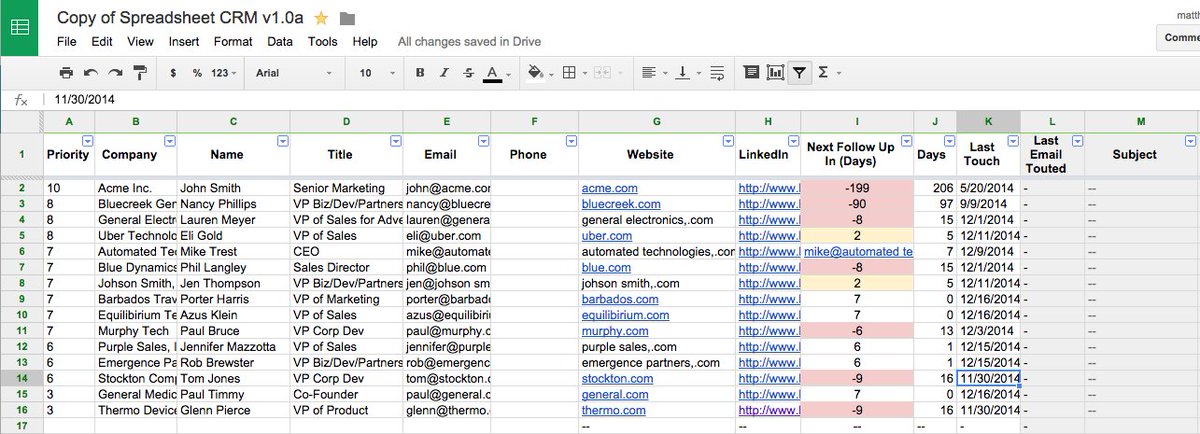Click the Comments button

1178,38
